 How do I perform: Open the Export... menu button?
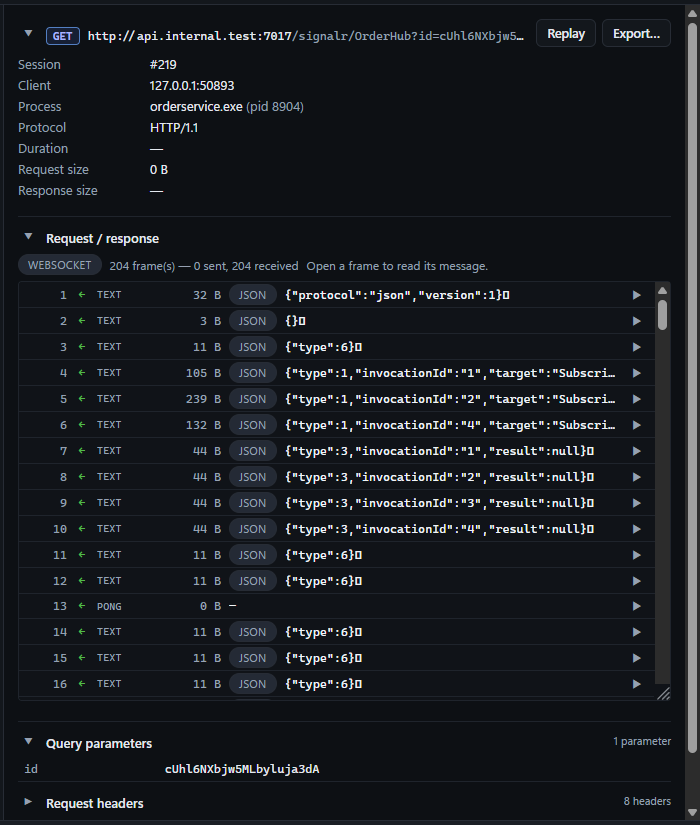point(636,34)
